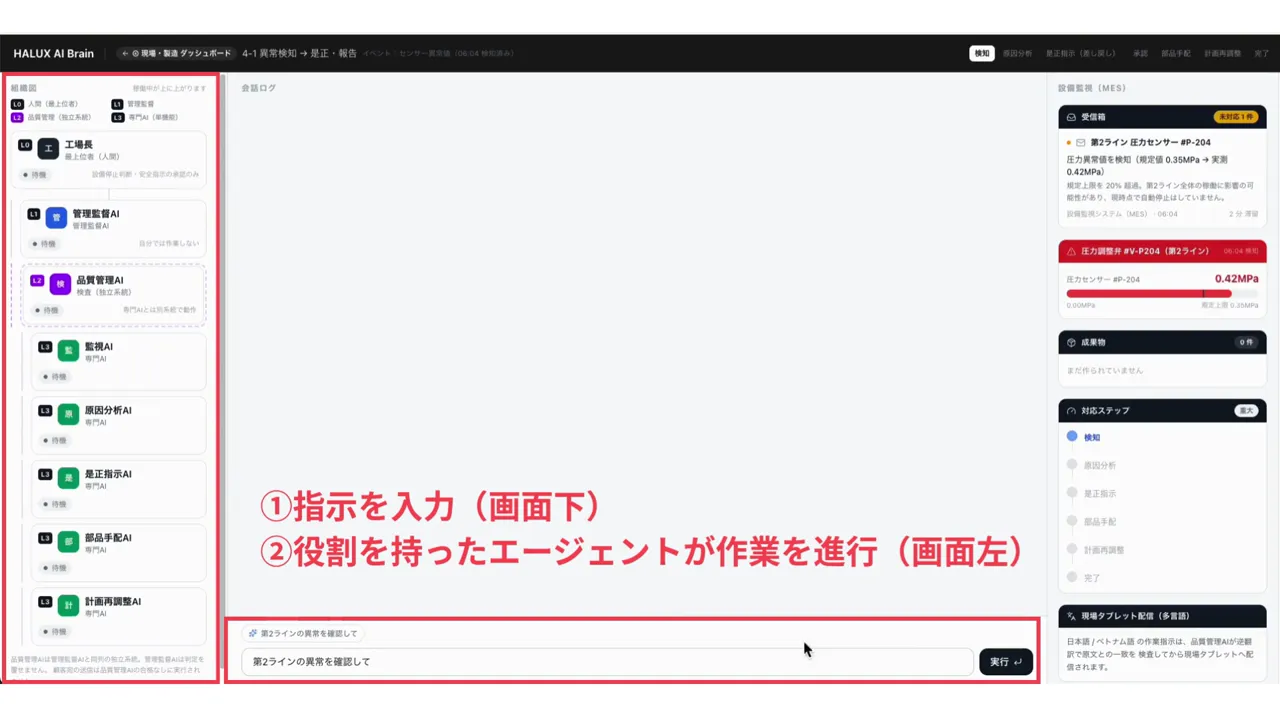The height and width of the screenshot is (720, 1280).
Task: Click the purple L2 legend badge for 品質管理（独立系統）
Action: (17, 117)
